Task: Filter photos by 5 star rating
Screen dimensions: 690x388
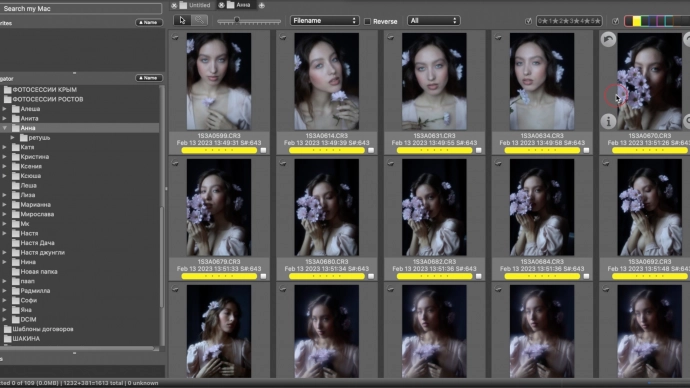Action: point(595,21)
